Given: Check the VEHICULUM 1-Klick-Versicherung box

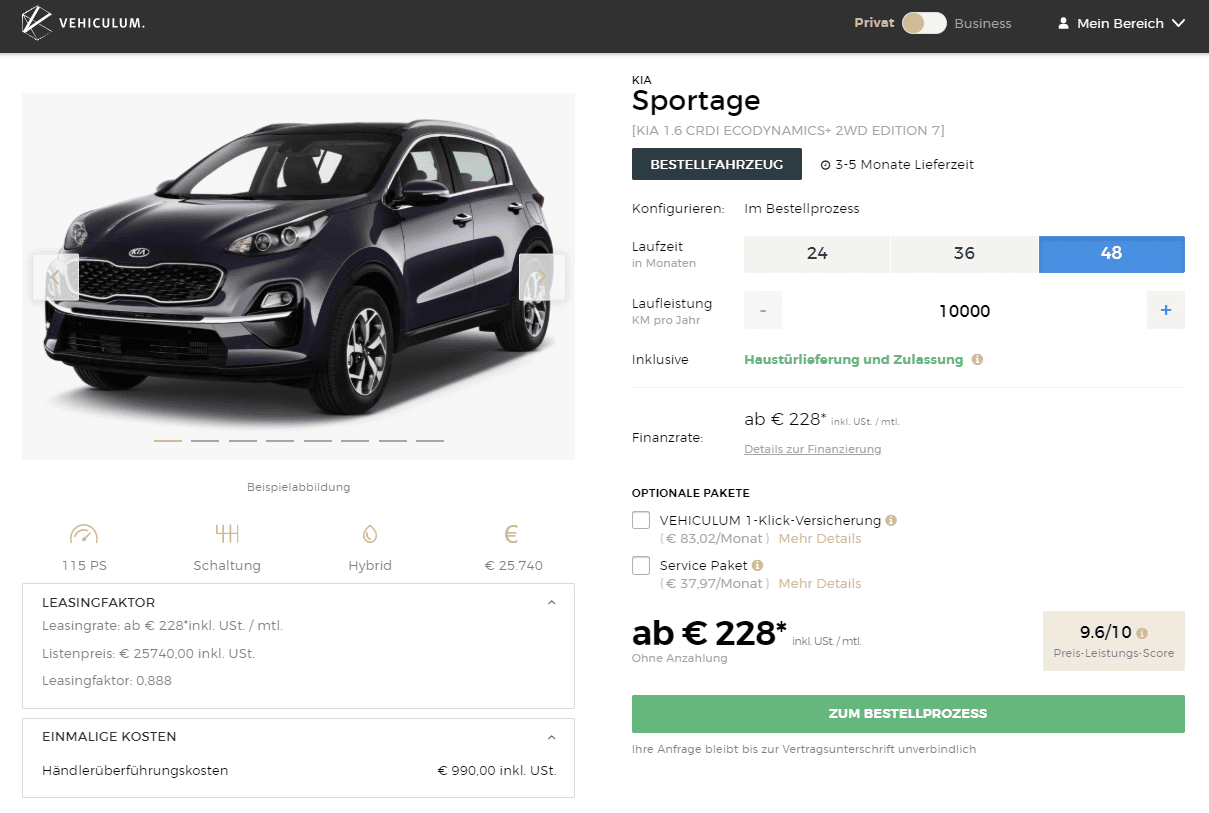Looking at the screenshot, I should point(641,521).
